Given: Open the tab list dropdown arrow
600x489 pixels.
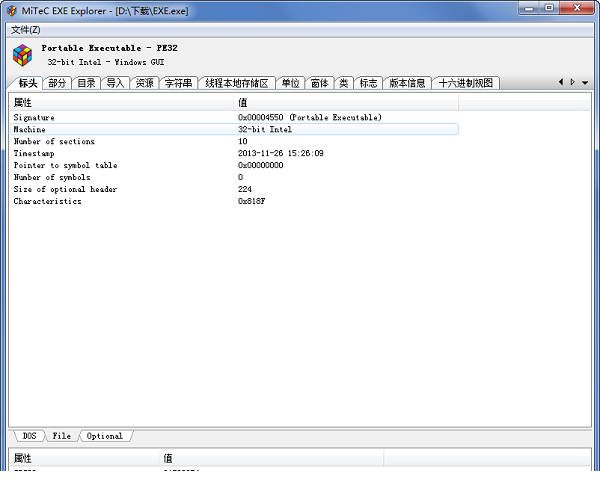Looking at the screenshot, I should [x=585, y=82].
